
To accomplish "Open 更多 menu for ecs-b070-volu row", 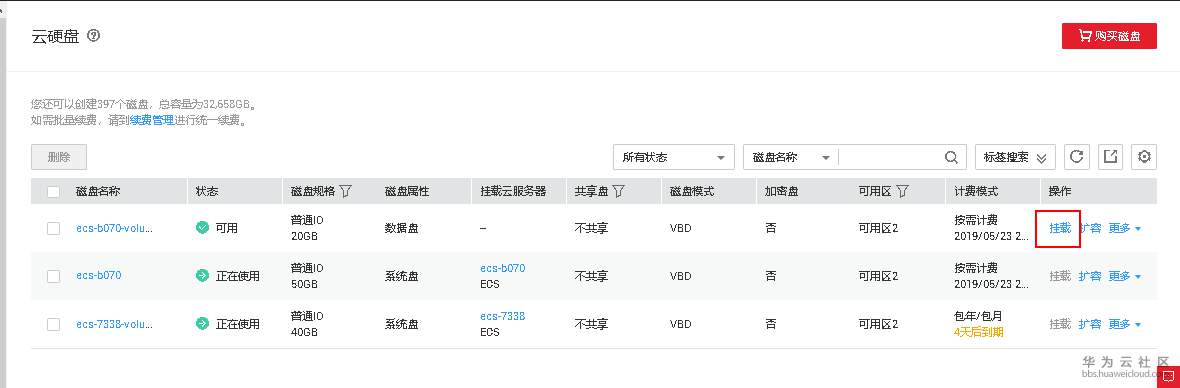I will coord(1124,228).
